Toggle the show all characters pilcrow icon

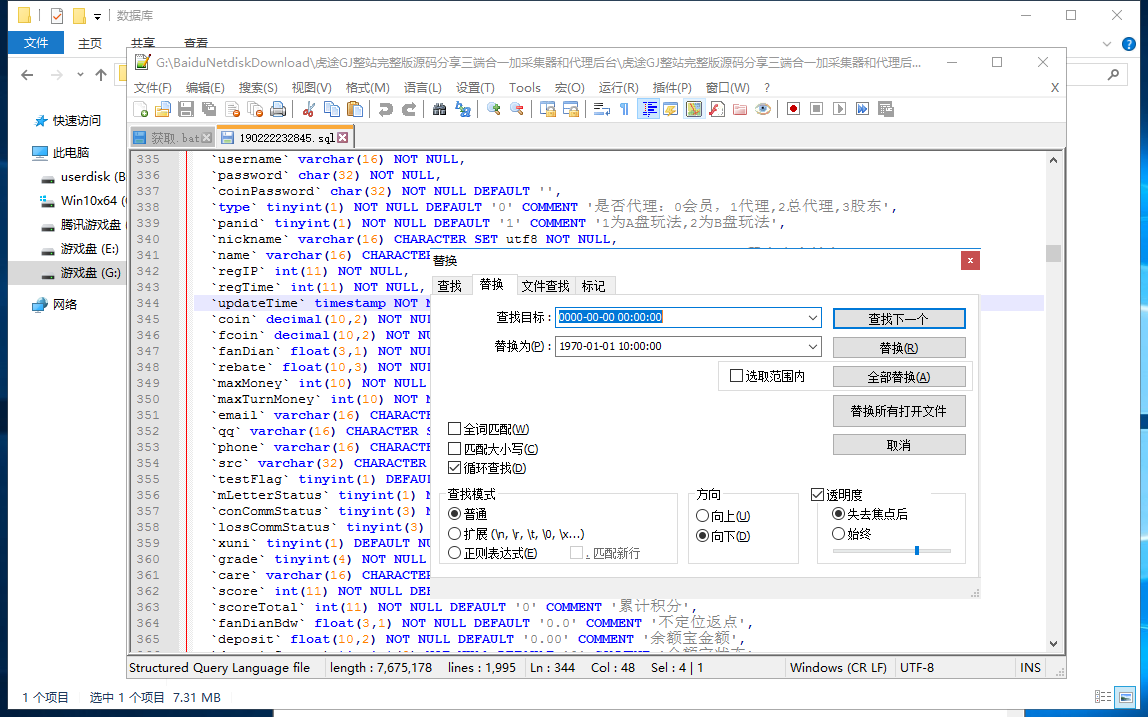click(x=624, y=109)
